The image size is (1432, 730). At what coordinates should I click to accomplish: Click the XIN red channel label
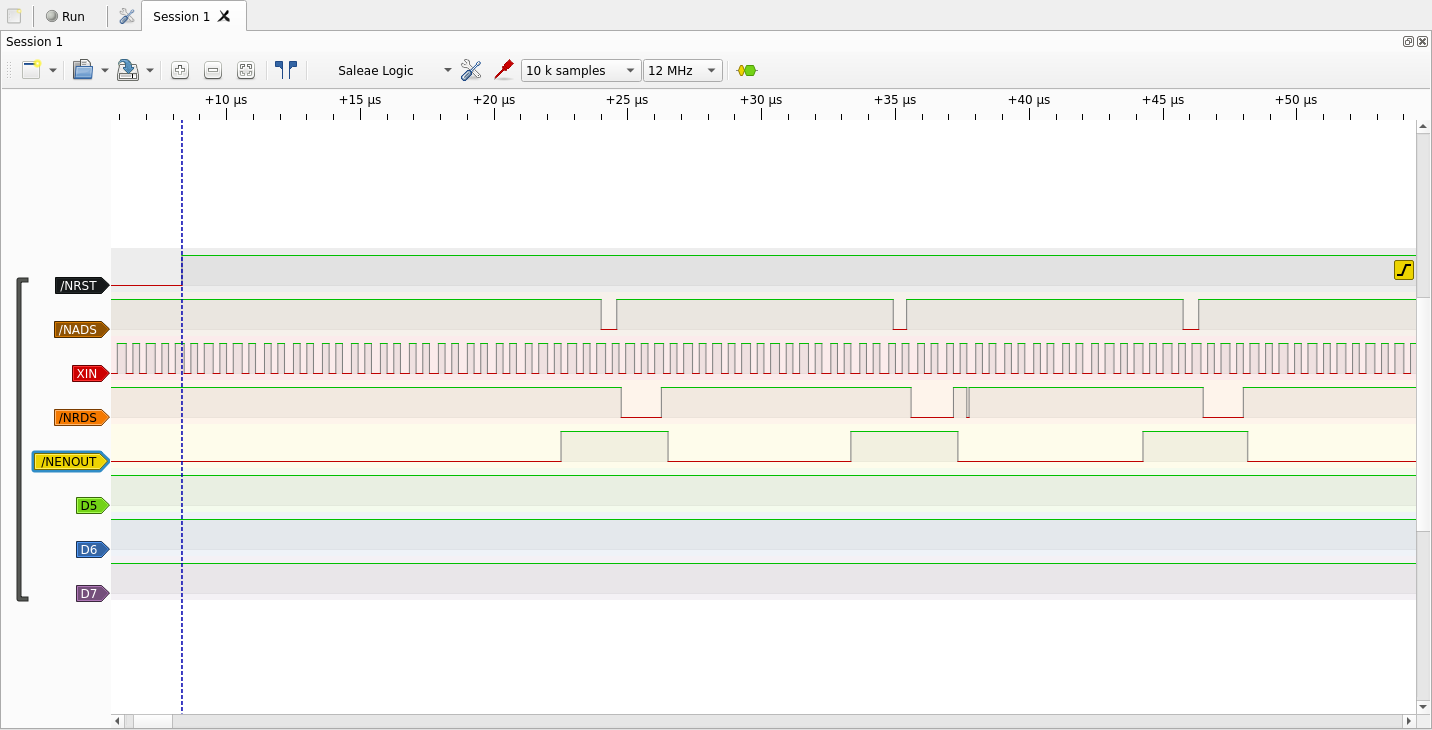(x=88, y=374)
